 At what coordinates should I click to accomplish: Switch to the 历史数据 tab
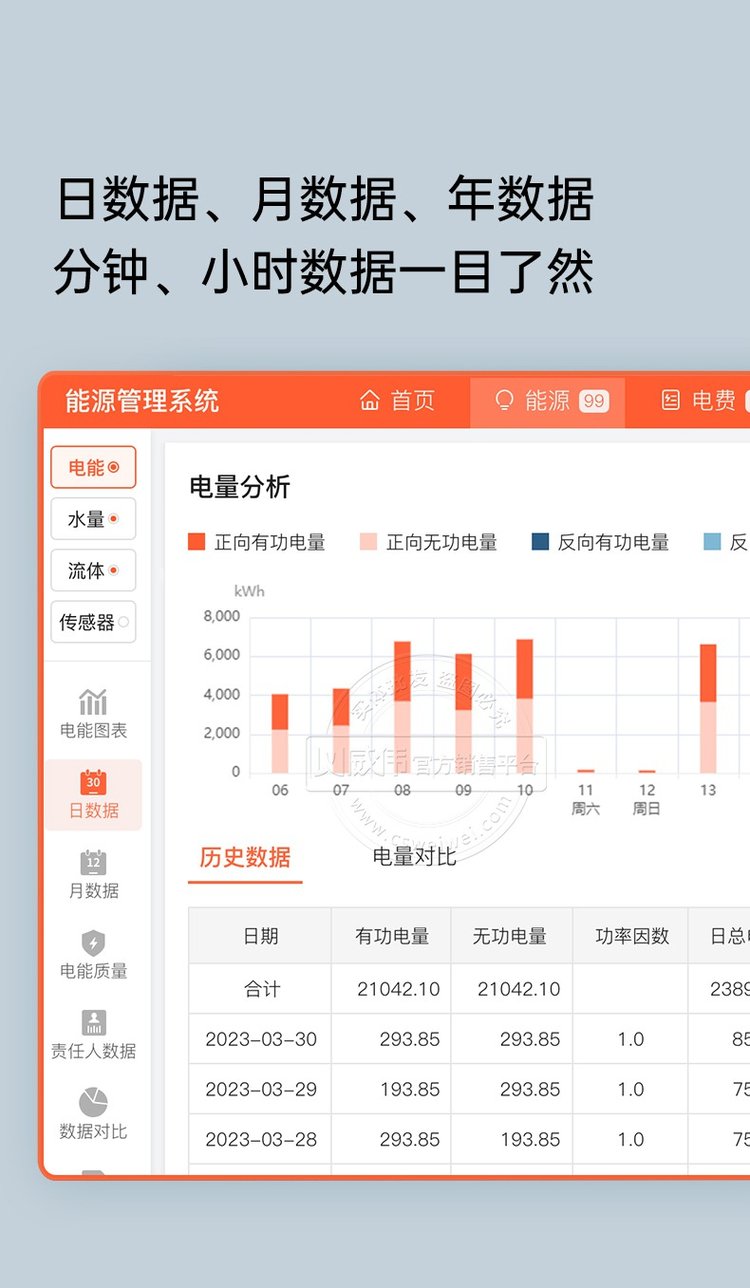point(245,857)
